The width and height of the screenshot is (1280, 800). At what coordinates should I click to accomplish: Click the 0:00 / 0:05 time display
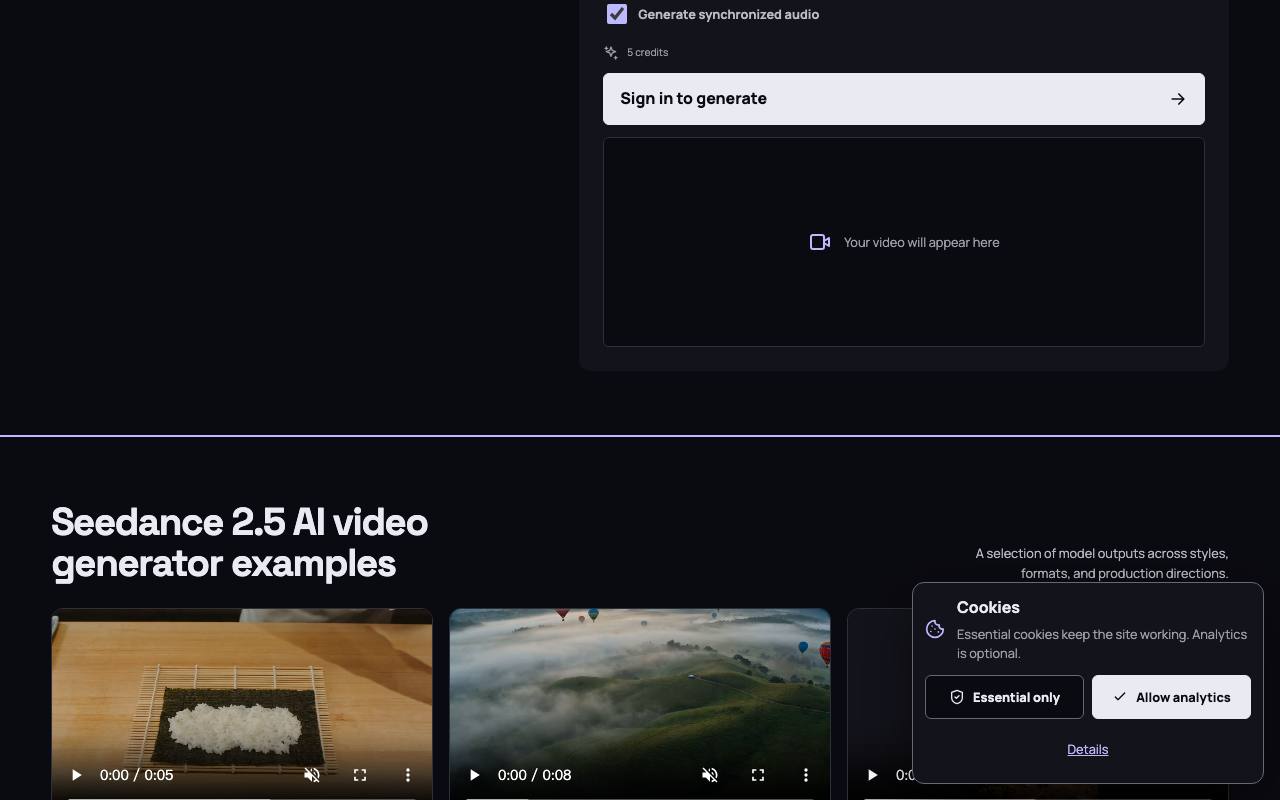pos(137,775)
